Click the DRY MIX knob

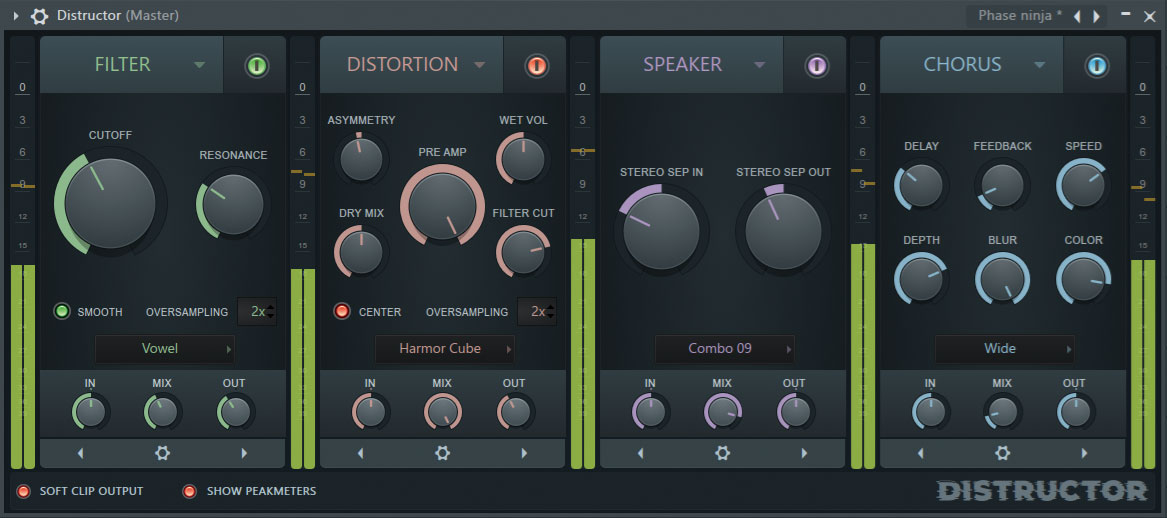pyautogui.click(x=361, y=252)
